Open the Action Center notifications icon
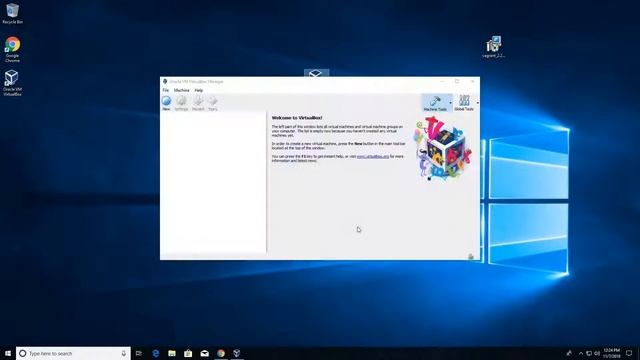Screen dimensions: 640x360 click(x=629, y=353)
